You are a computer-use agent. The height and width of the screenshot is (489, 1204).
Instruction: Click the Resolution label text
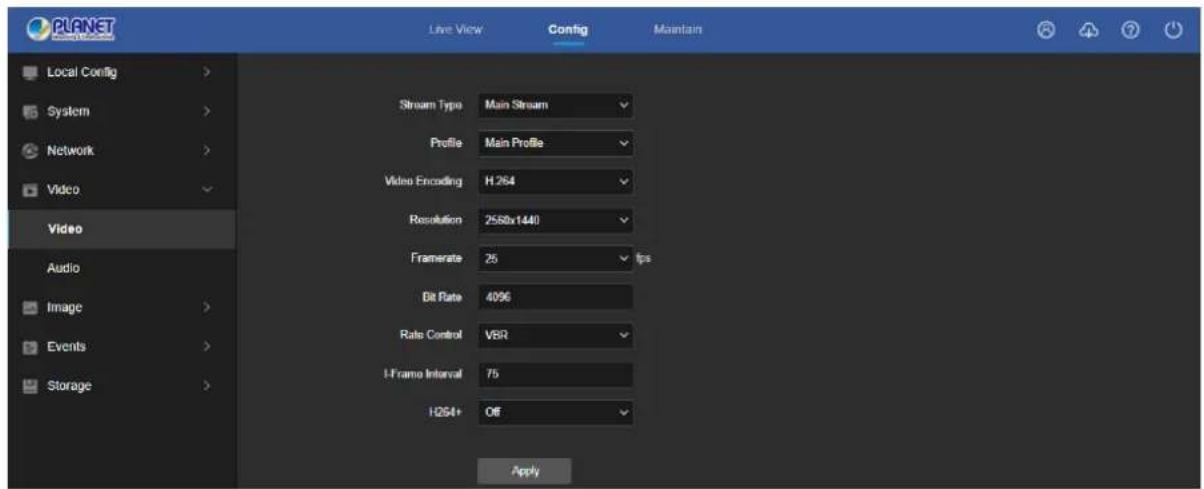point(435,220)
